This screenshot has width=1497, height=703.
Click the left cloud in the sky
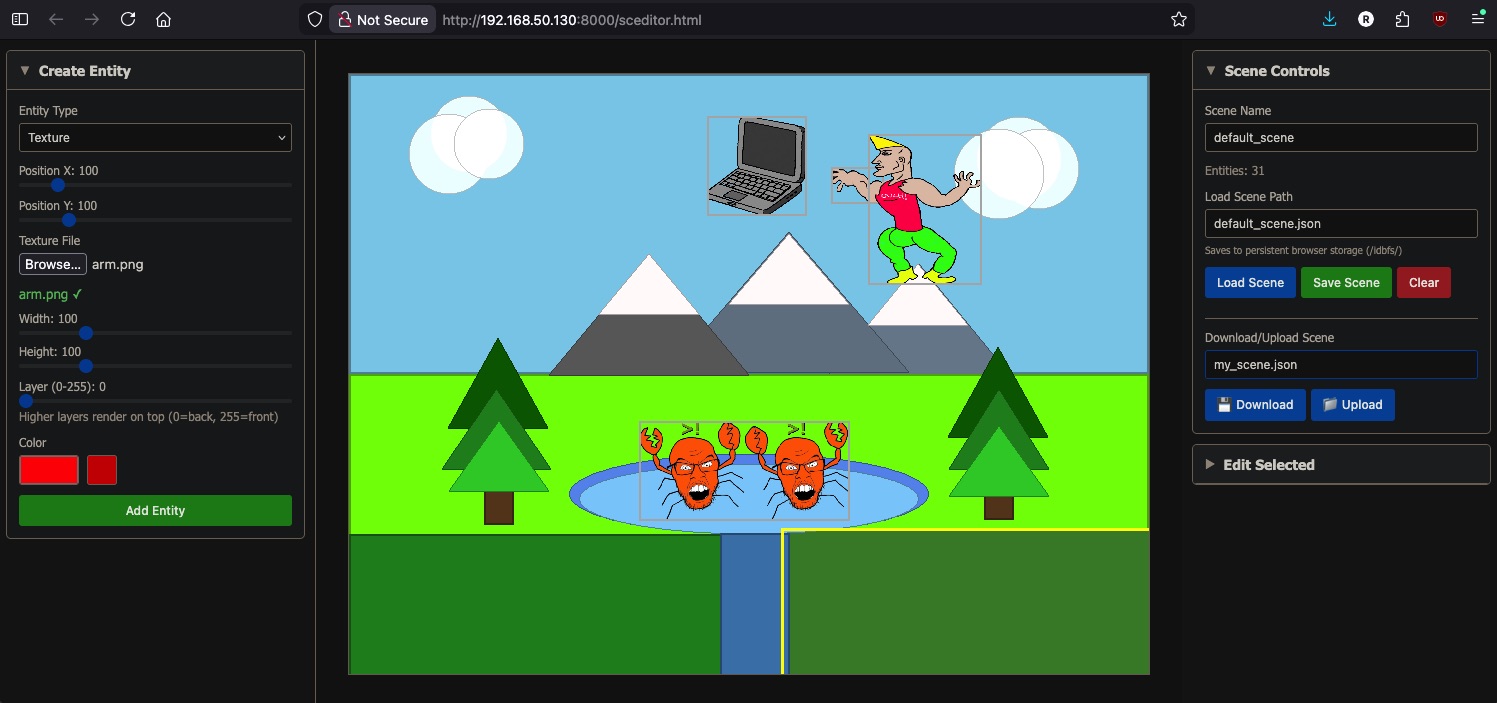coord(466,145)
